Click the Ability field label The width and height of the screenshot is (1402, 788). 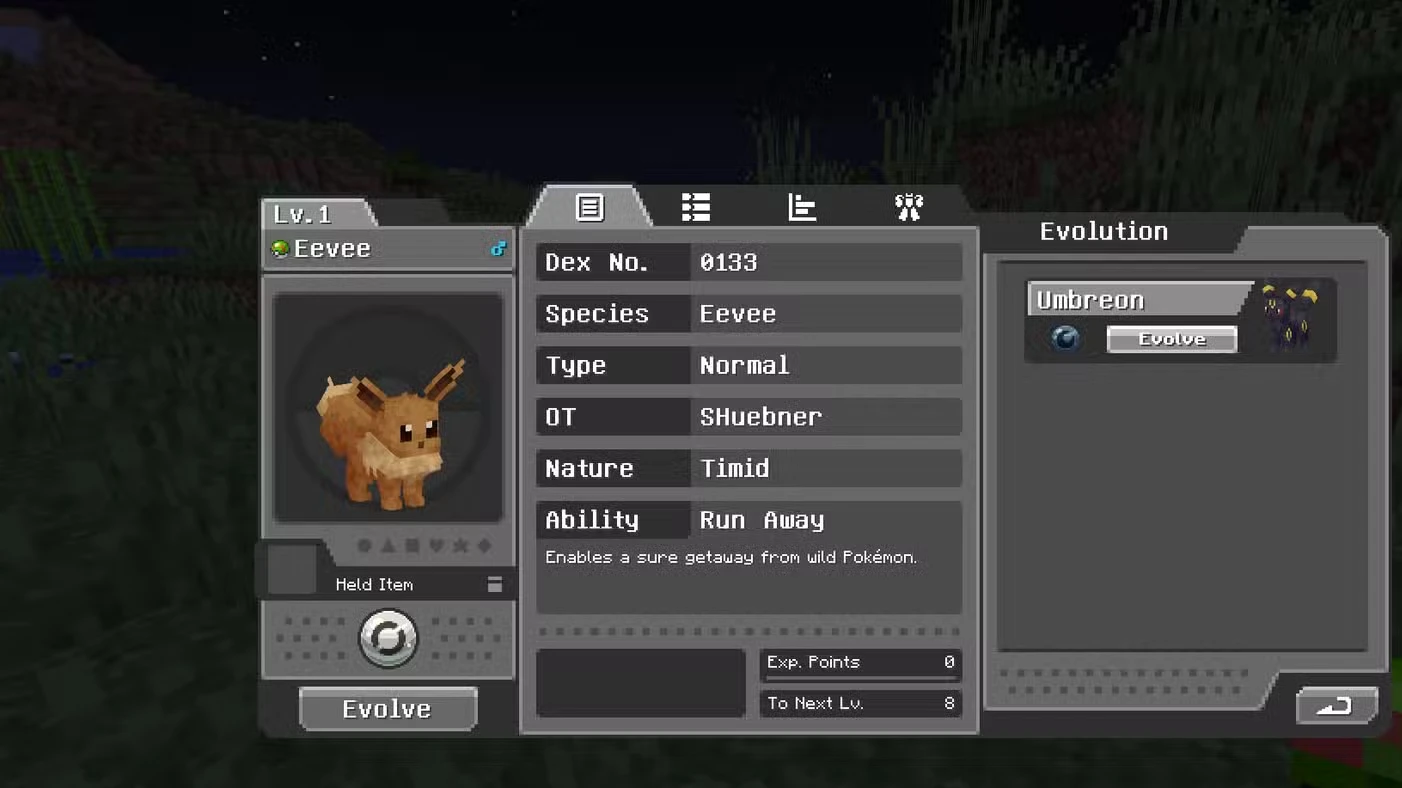591,520
